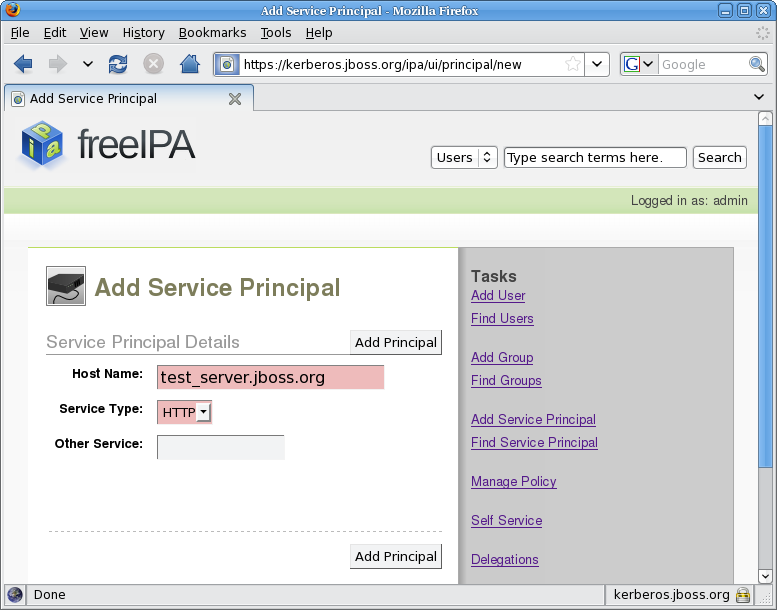Viewport: 777px width, 610px height.
Task: Open the list all tabs dropdown
Action: 759,98
